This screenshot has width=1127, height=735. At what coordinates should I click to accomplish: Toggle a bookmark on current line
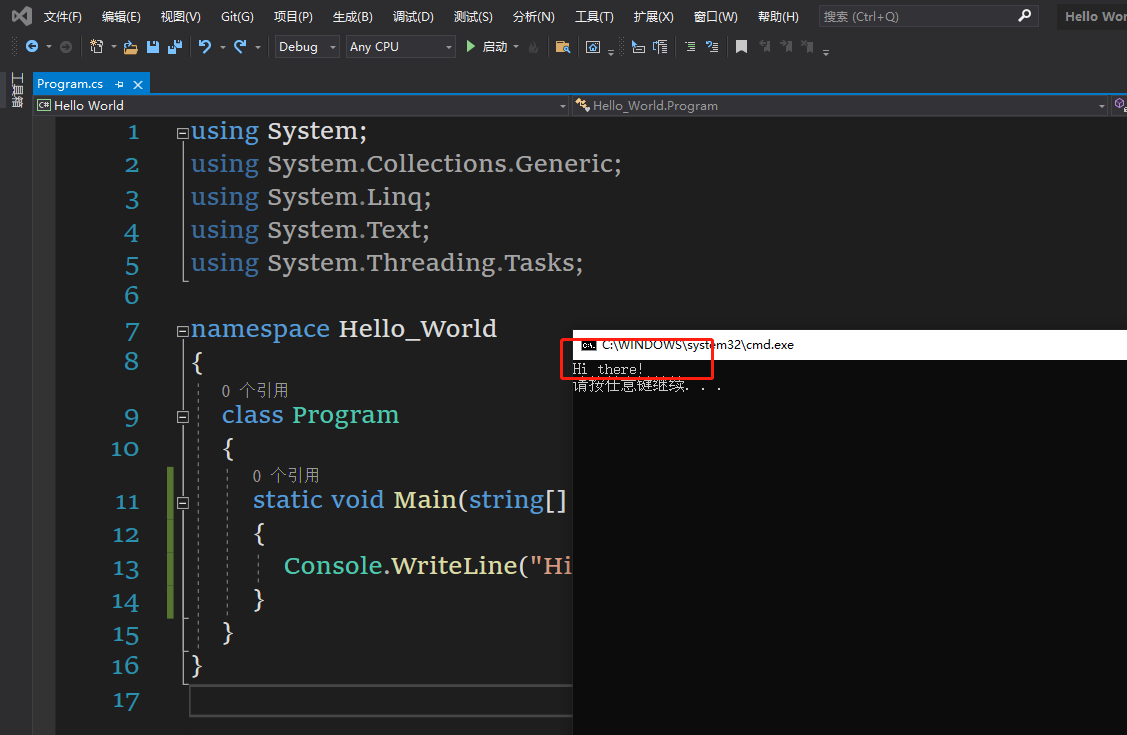pyautogui.click(x=742, y=47)
